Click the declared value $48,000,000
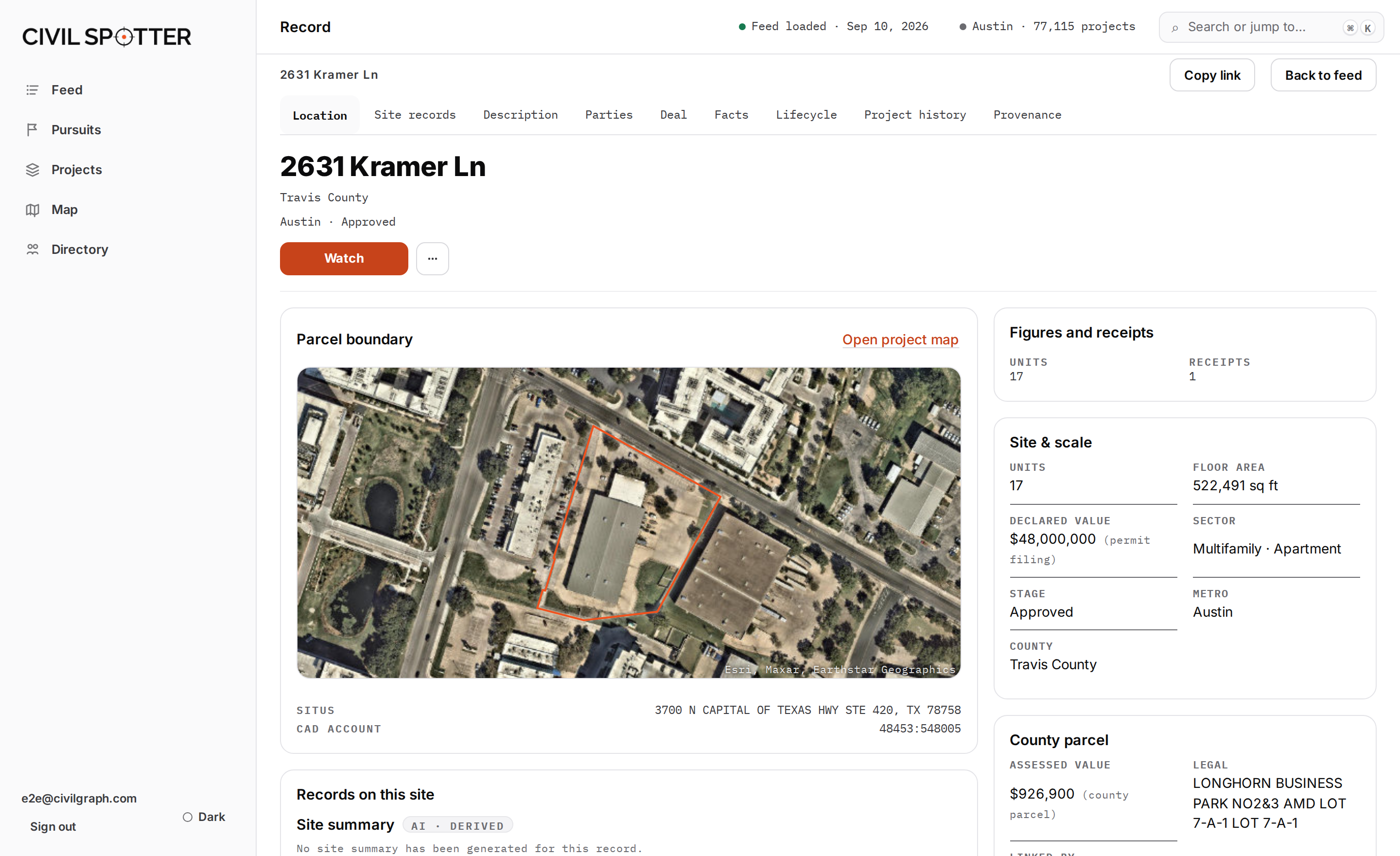Screen dimensions: 1400x856 (x=1052, y=539)
